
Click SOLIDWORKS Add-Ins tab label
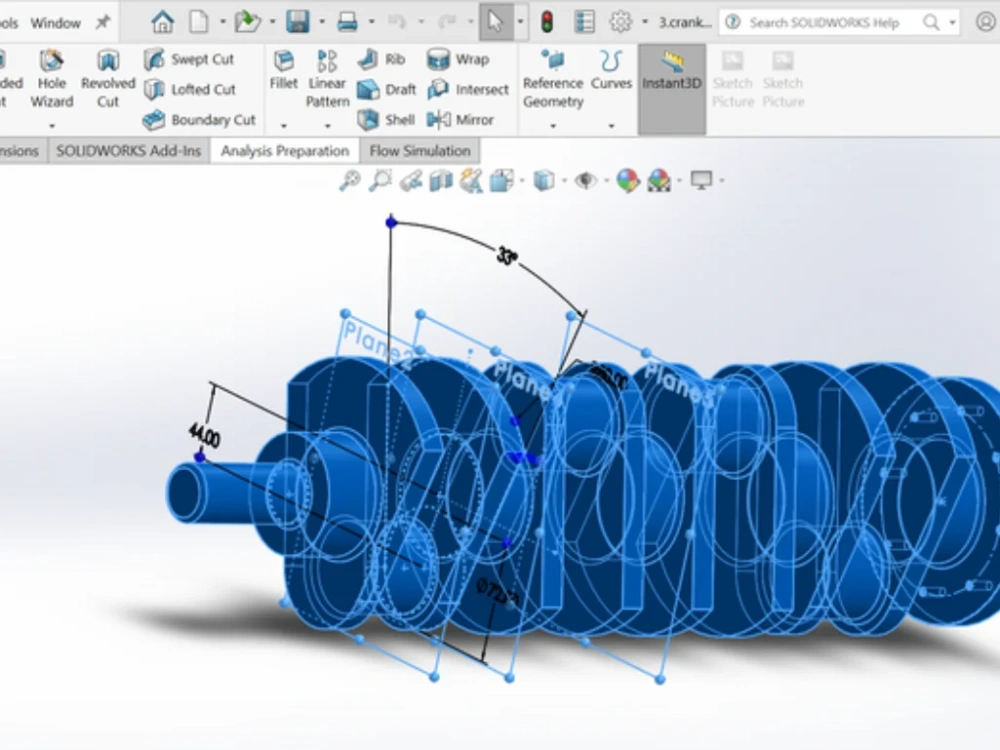pyautogui.click(x=128, y=150)
